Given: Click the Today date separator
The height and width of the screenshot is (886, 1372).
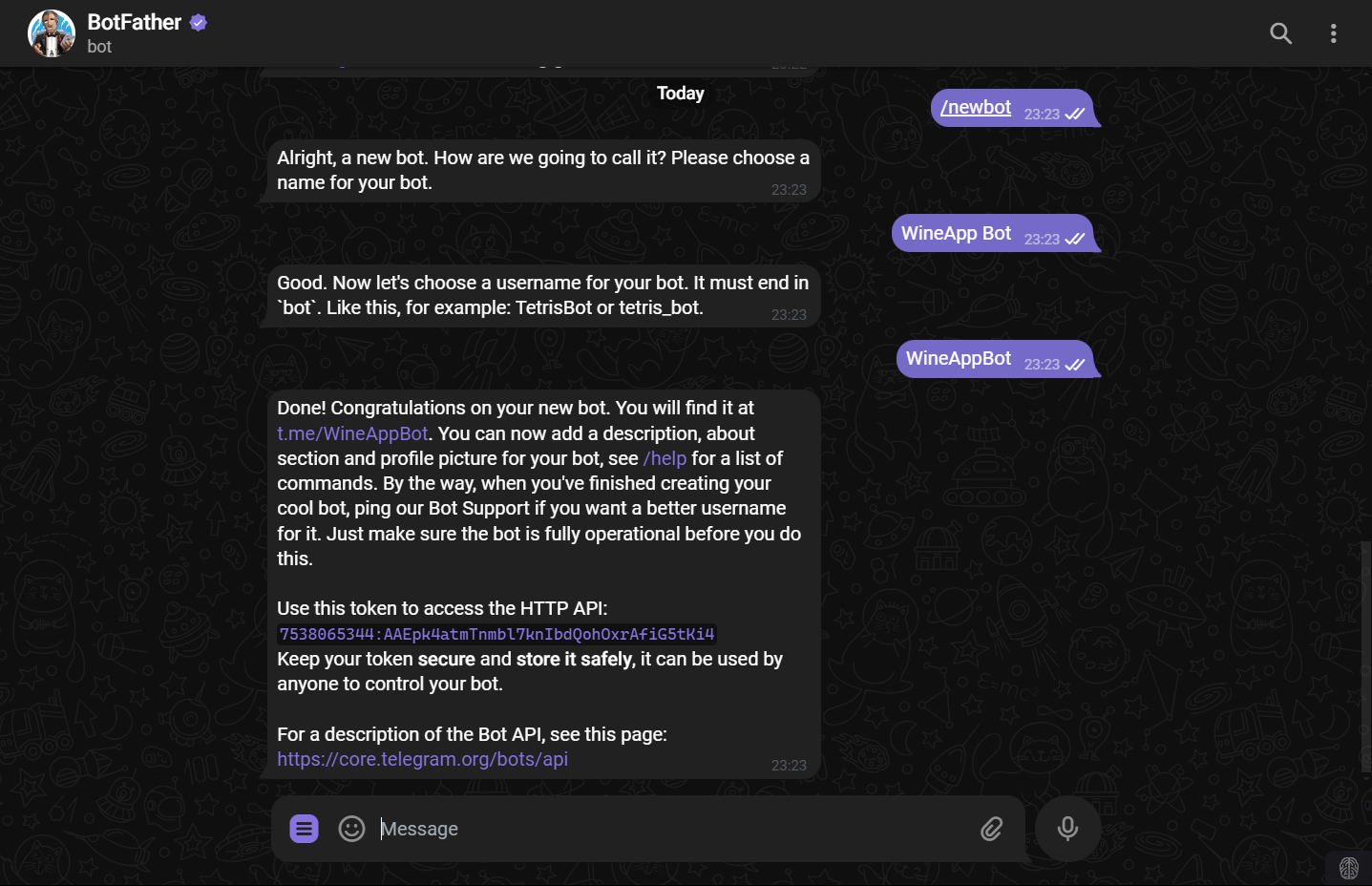Looking at the screenshot, I should click(x=680, y=93).
